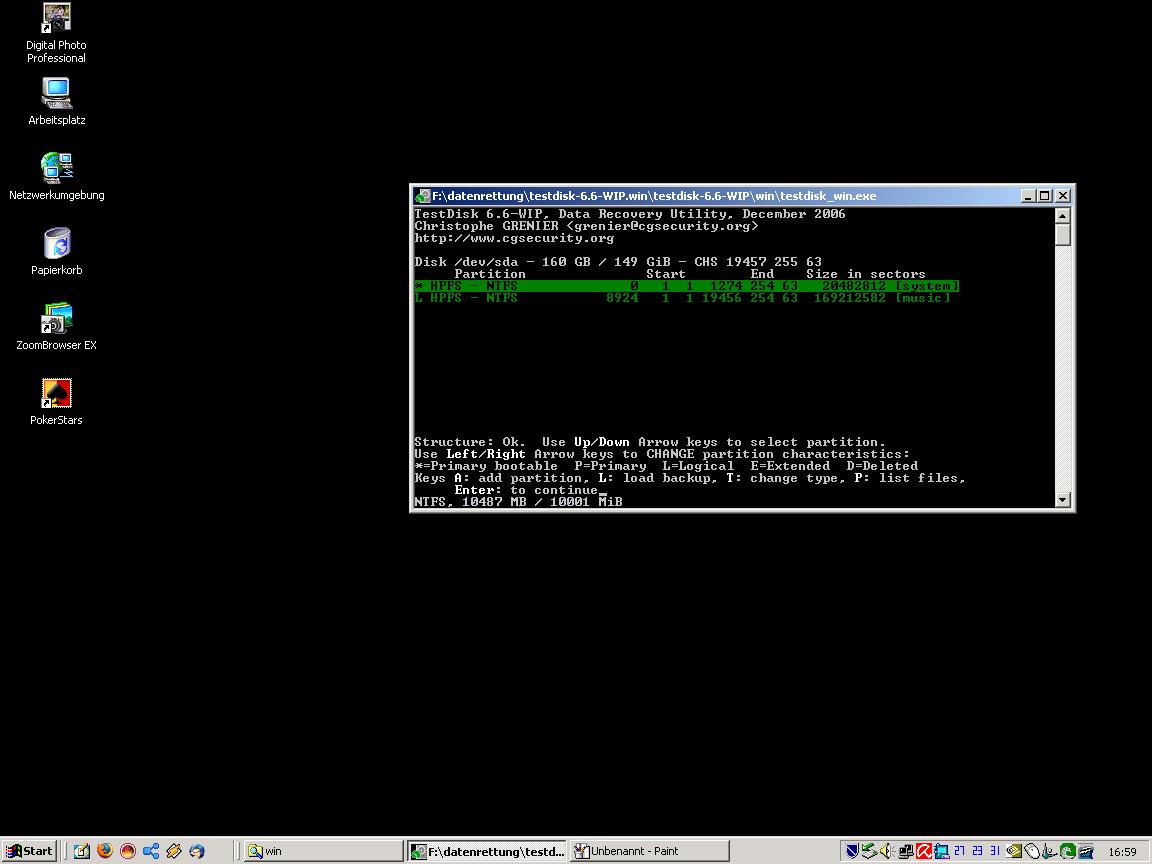
Task: Open the volume speaker tray icon
Action: tap(885, 851)
